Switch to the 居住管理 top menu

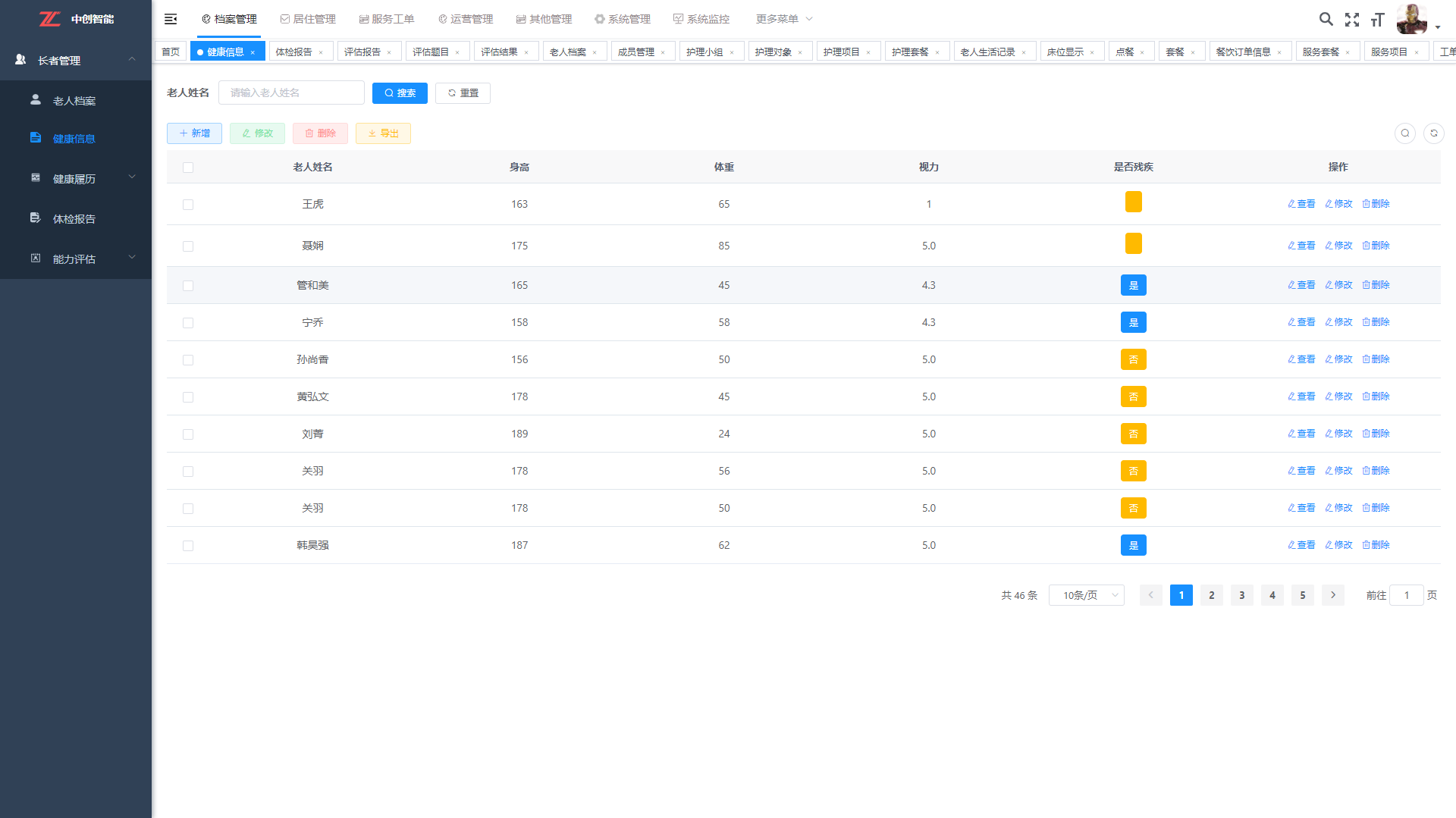pos(308,19)
